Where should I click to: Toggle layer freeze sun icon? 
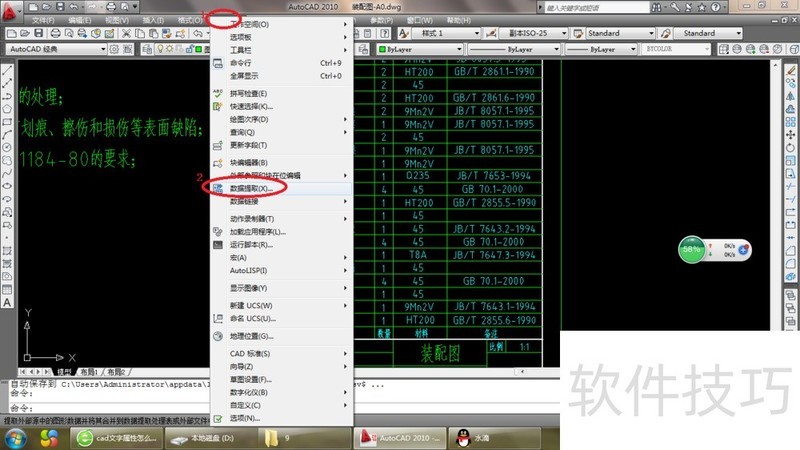pyautogui.click(x=169, y=49)
